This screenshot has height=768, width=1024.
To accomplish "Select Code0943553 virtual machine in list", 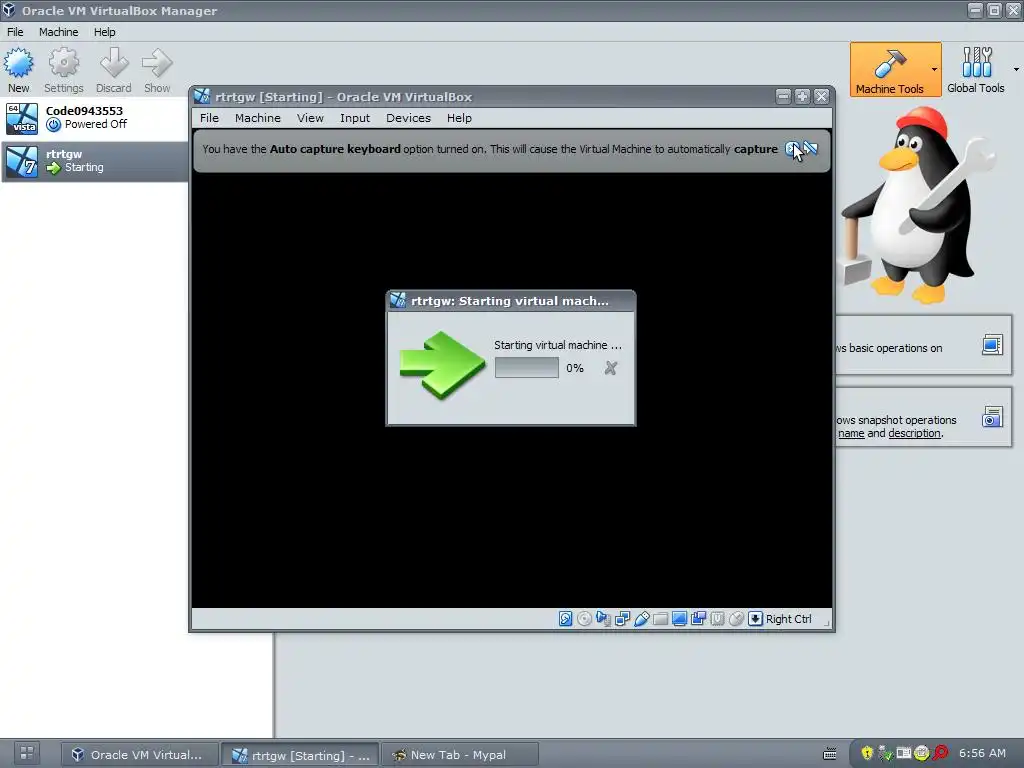I will (95, 118).
